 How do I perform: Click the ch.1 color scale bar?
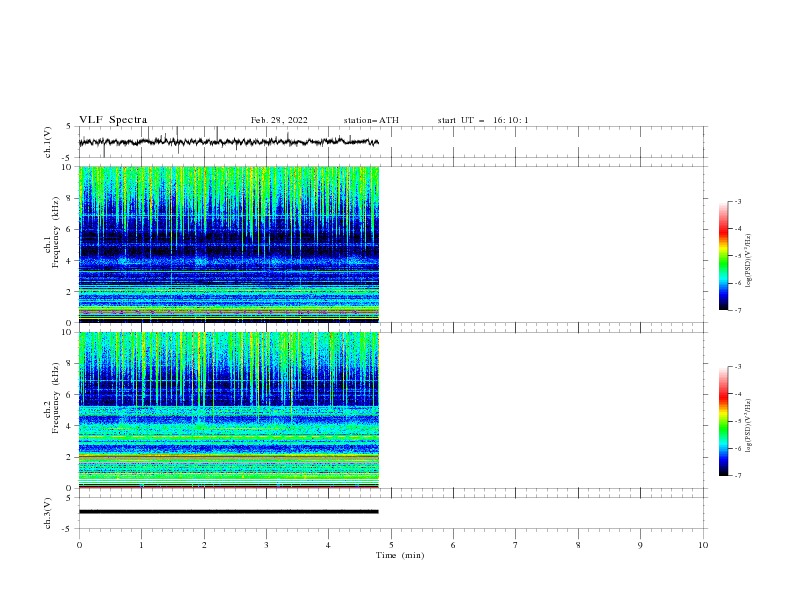point(723,256)
